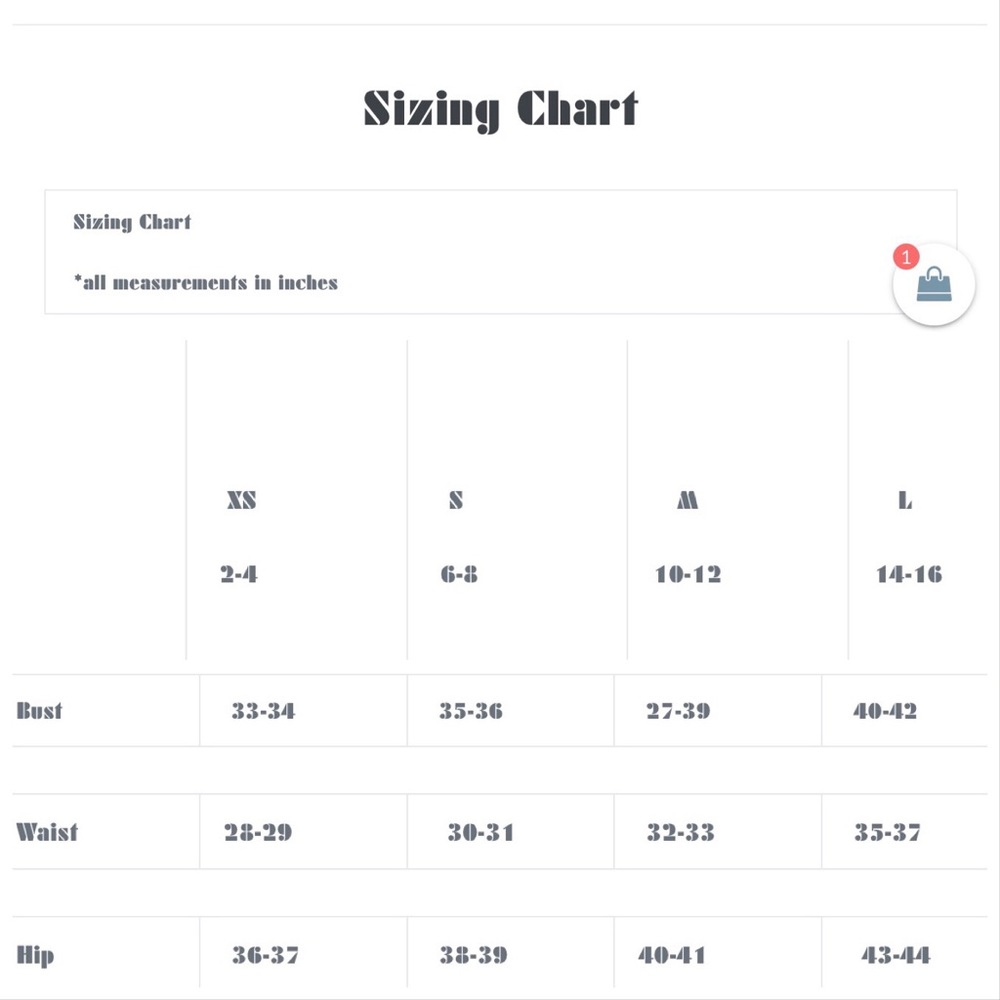Screen dimensions: 1000x1000
Task: Select the XS size column header
Action: pos(241,500)
